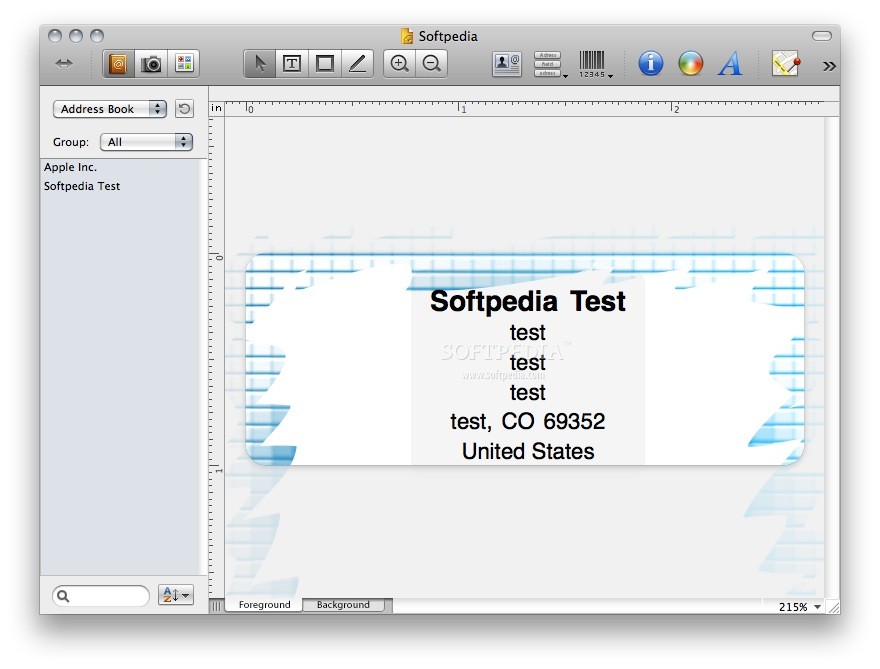
Task: Select the Text tool
Action: [x=292, y=63]
